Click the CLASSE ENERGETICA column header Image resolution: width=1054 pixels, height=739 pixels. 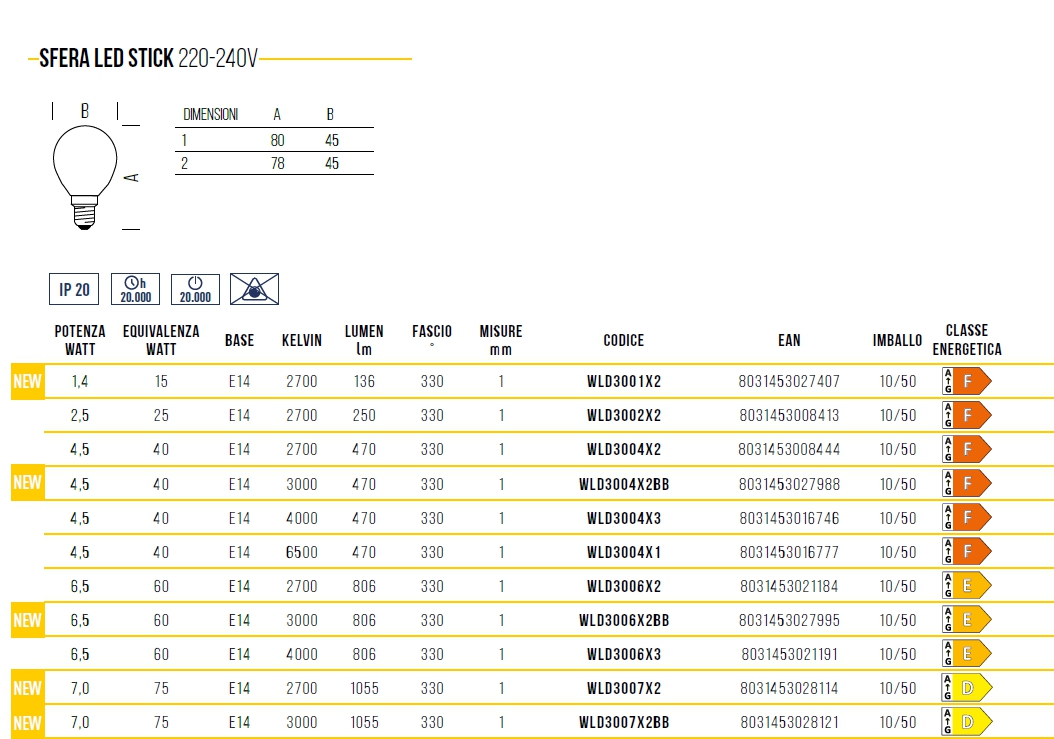[966, 340]
